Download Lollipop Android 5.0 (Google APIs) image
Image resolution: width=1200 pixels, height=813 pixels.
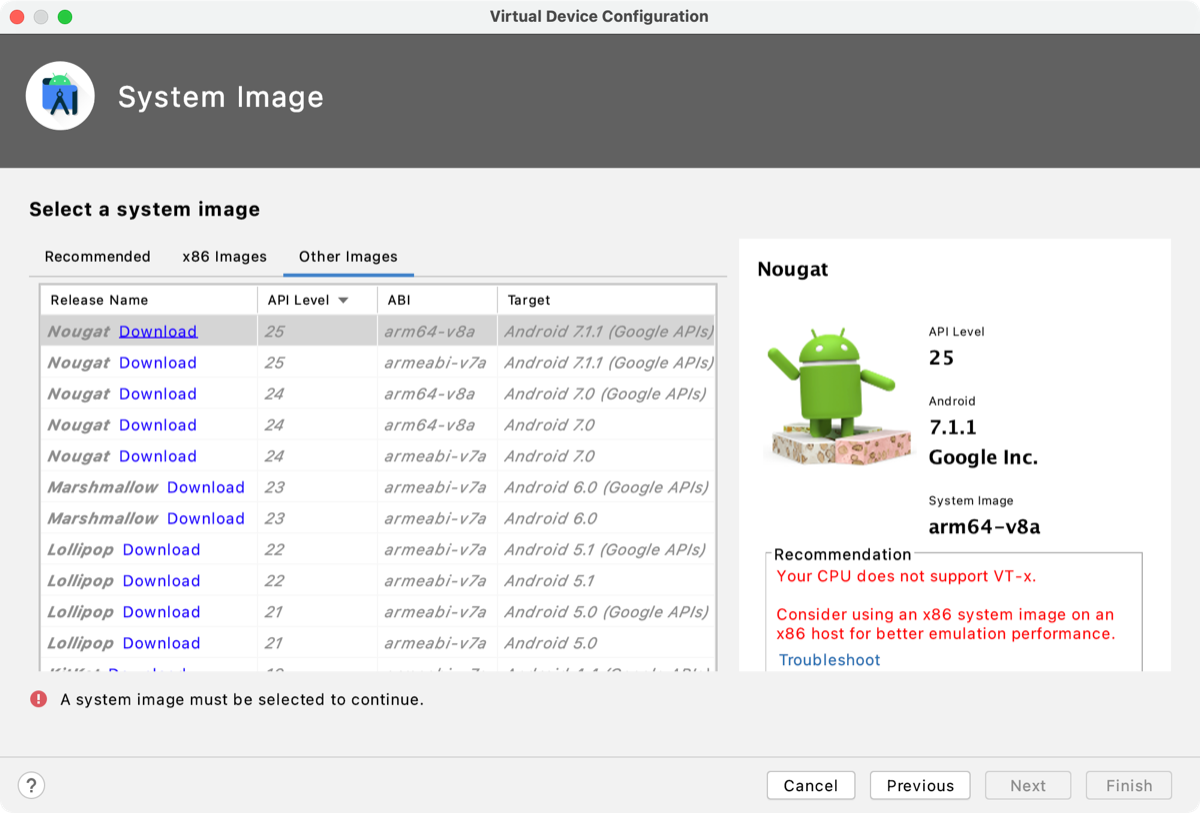pyautogui.click(x=162, y=611)
